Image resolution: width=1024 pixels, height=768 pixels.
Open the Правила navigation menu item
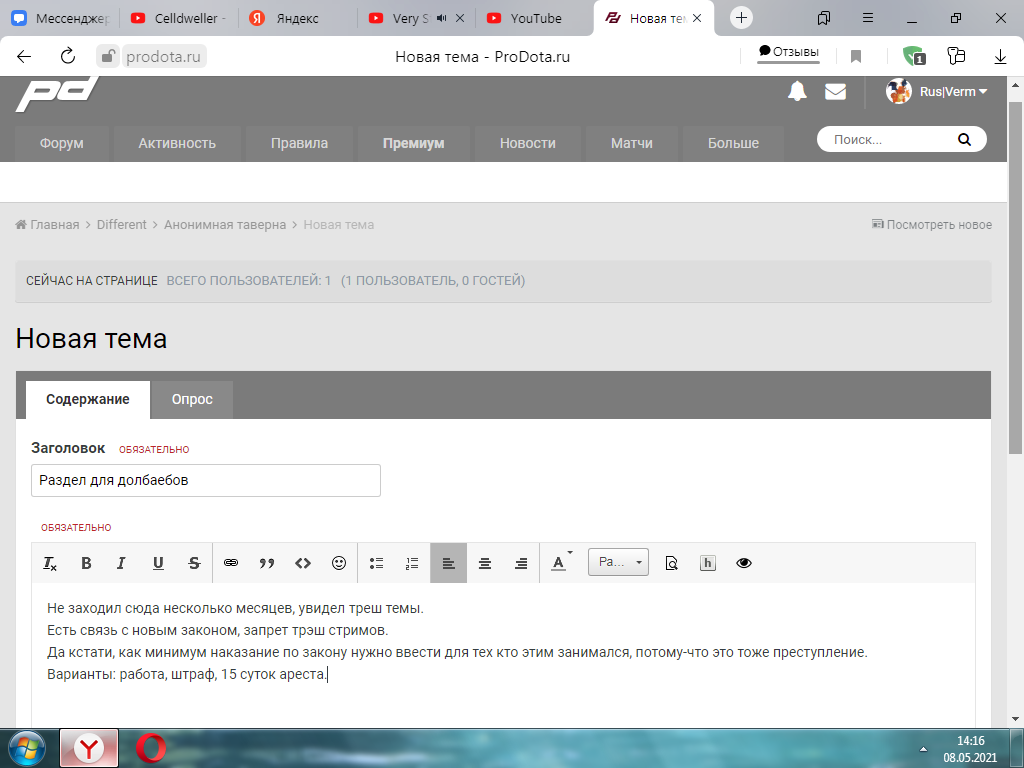pos(299,143)
